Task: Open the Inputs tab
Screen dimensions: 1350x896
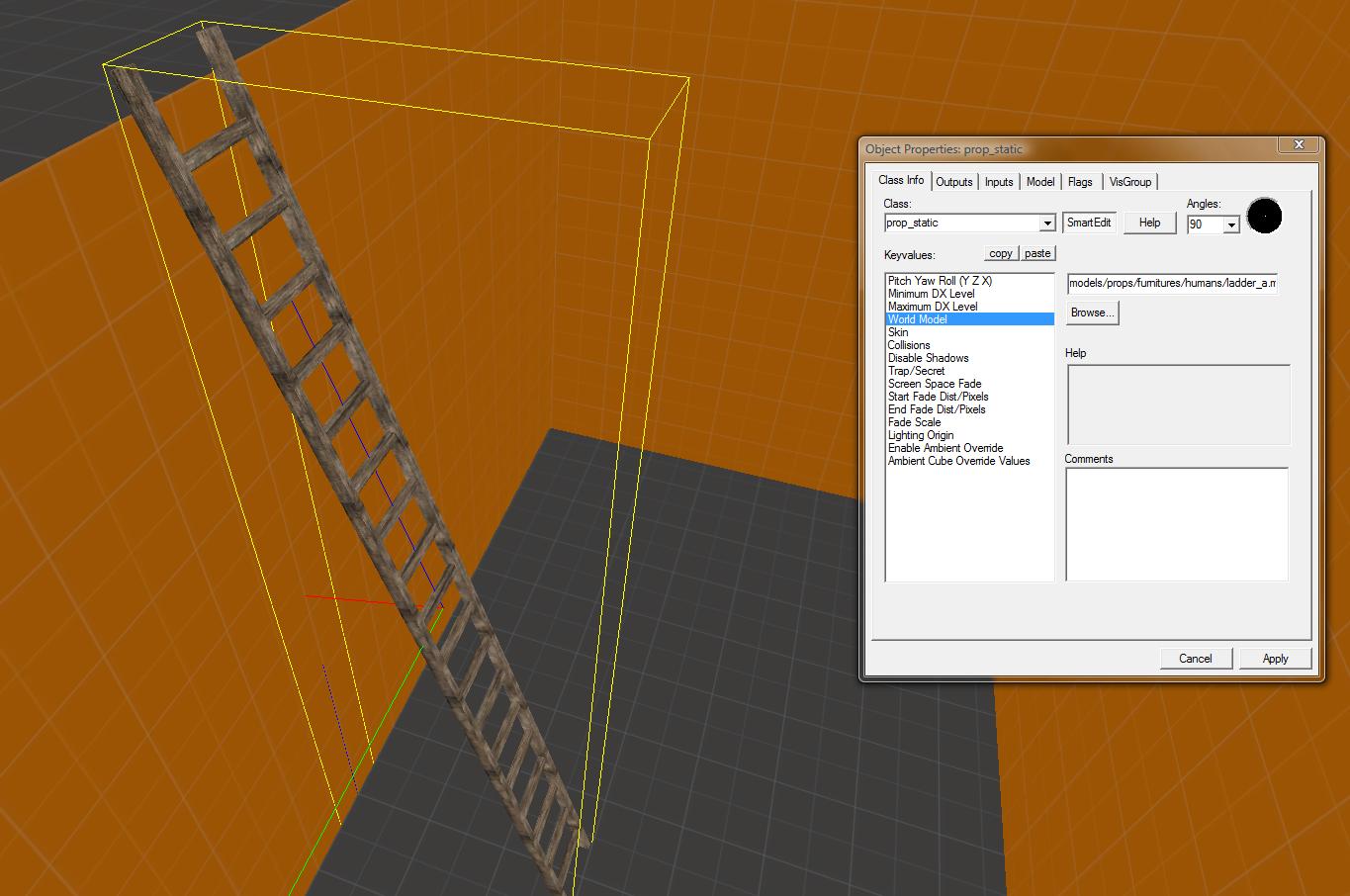Action: coord(999,182)
